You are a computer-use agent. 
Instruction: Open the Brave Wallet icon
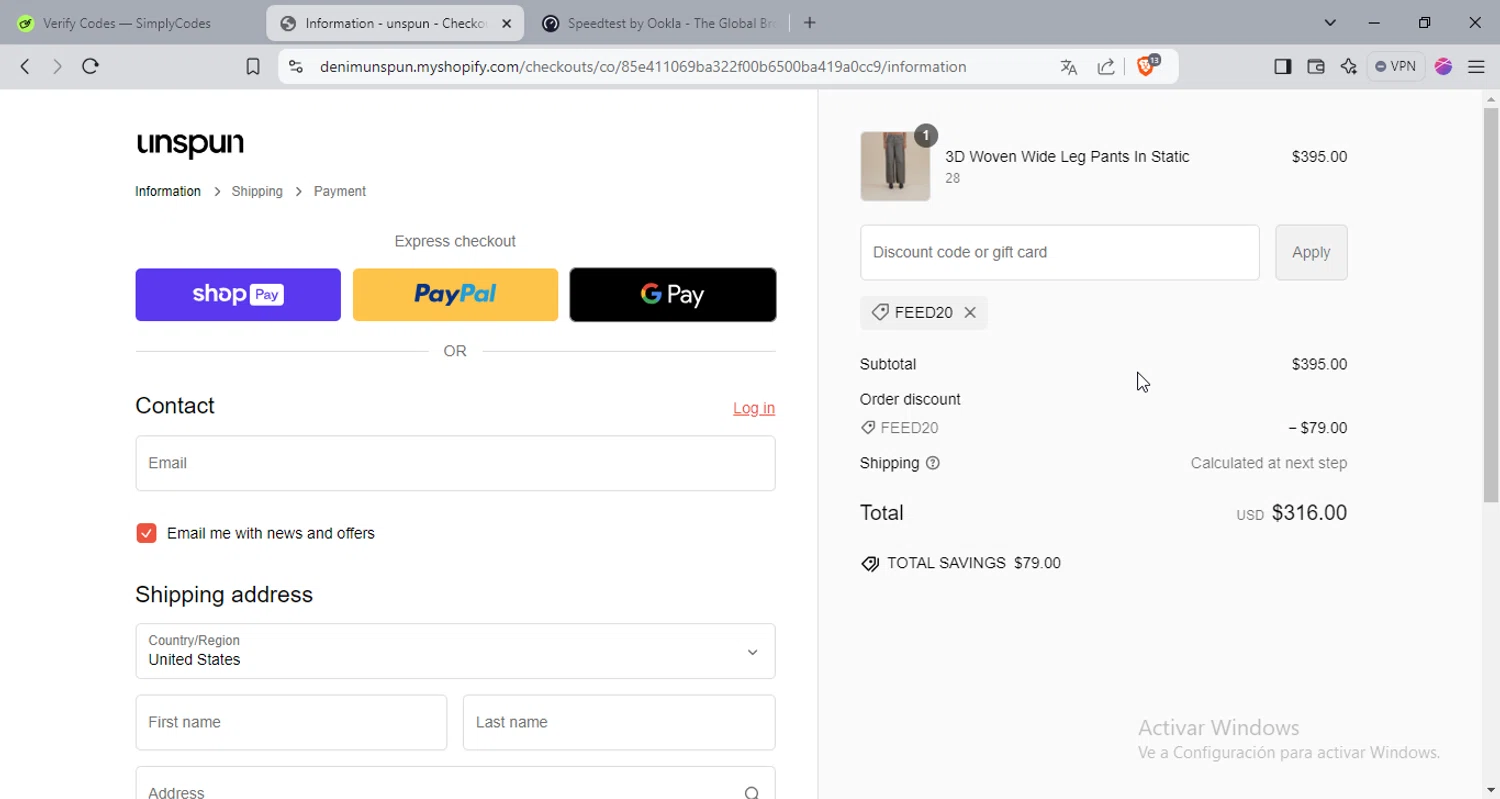(1316, 66)
